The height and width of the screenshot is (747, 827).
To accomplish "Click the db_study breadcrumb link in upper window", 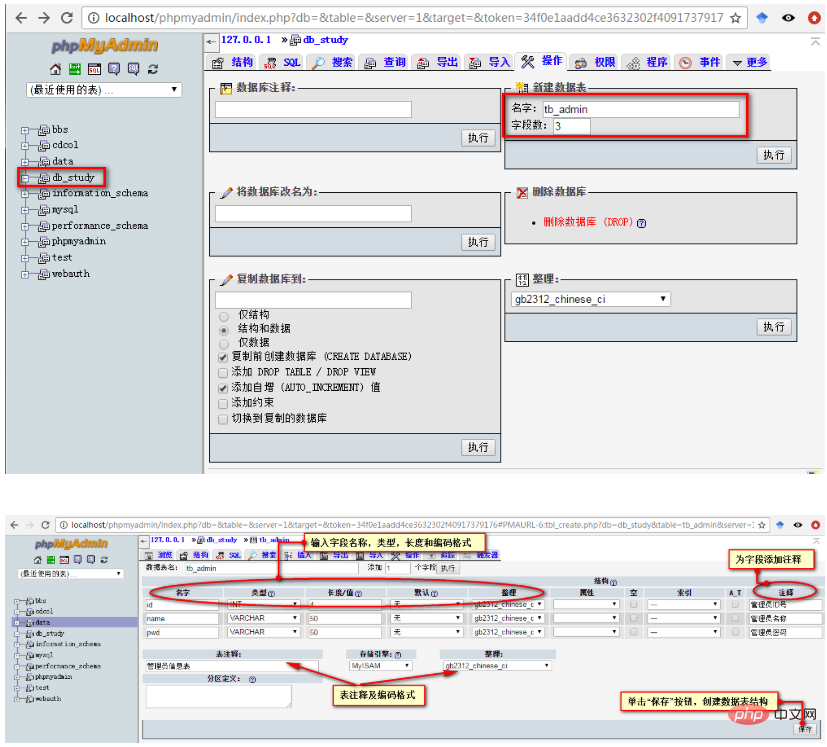I will pos(325,40).
